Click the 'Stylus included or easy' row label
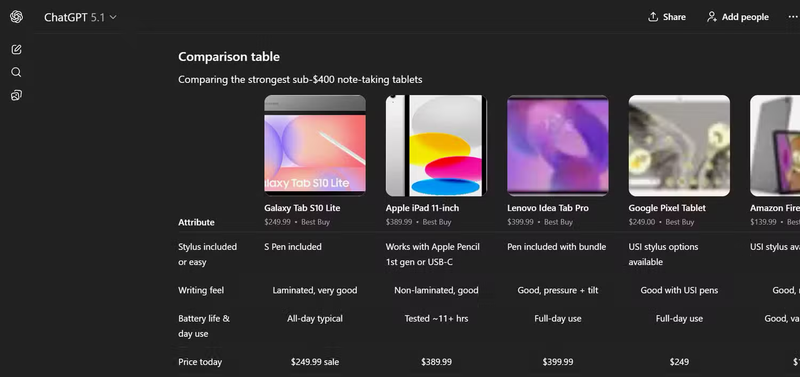 click(207, 255)
